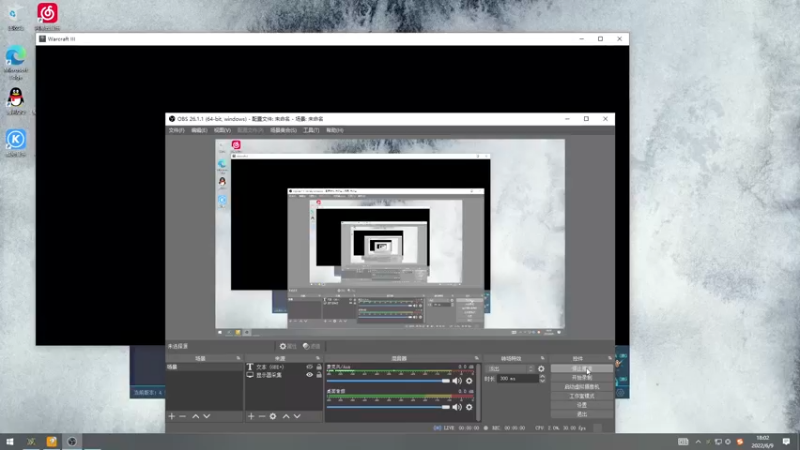Toggle the lock on the display capture source

coord(319,375)
